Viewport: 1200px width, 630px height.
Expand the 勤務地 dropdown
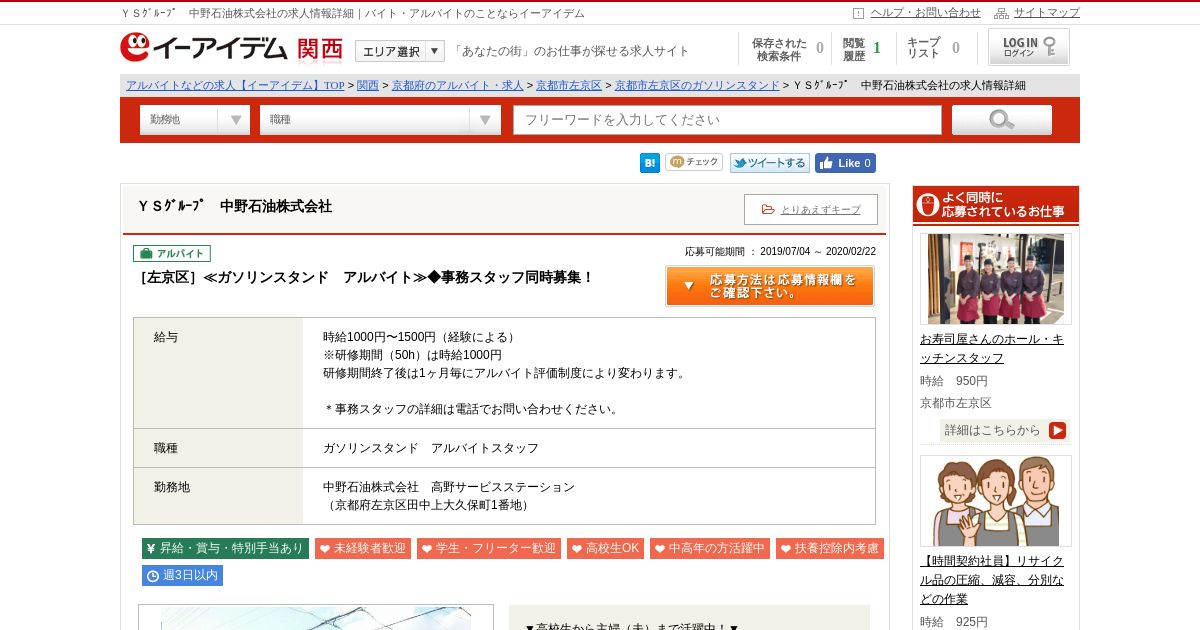pyautogui.click(x=195, y=120)
